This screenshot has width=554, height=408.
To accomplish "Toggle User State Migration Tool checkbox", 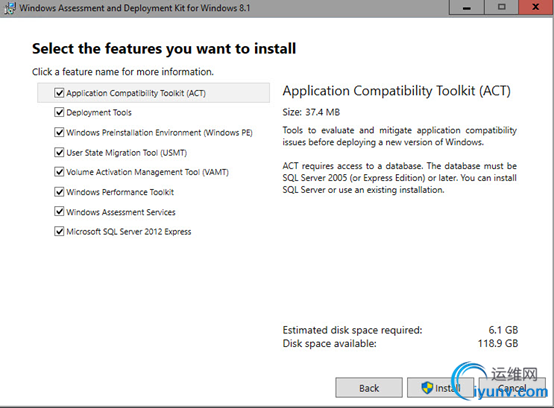I will 59,152.
